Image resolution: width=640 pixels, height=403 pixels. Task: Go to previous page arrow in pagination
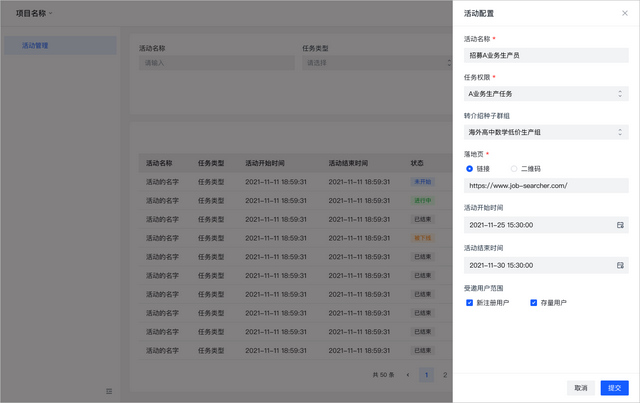coord(408,375)
